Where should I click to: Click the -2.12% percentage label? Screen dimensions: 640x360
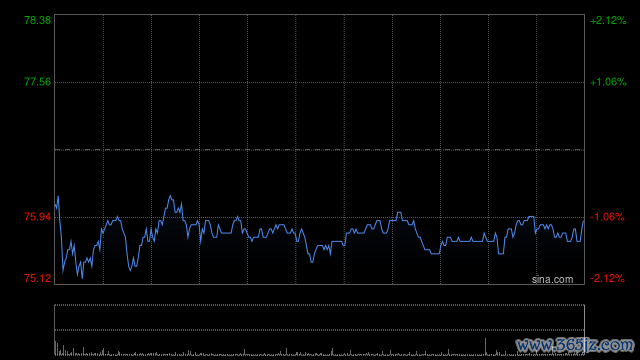tap(607, 278)
